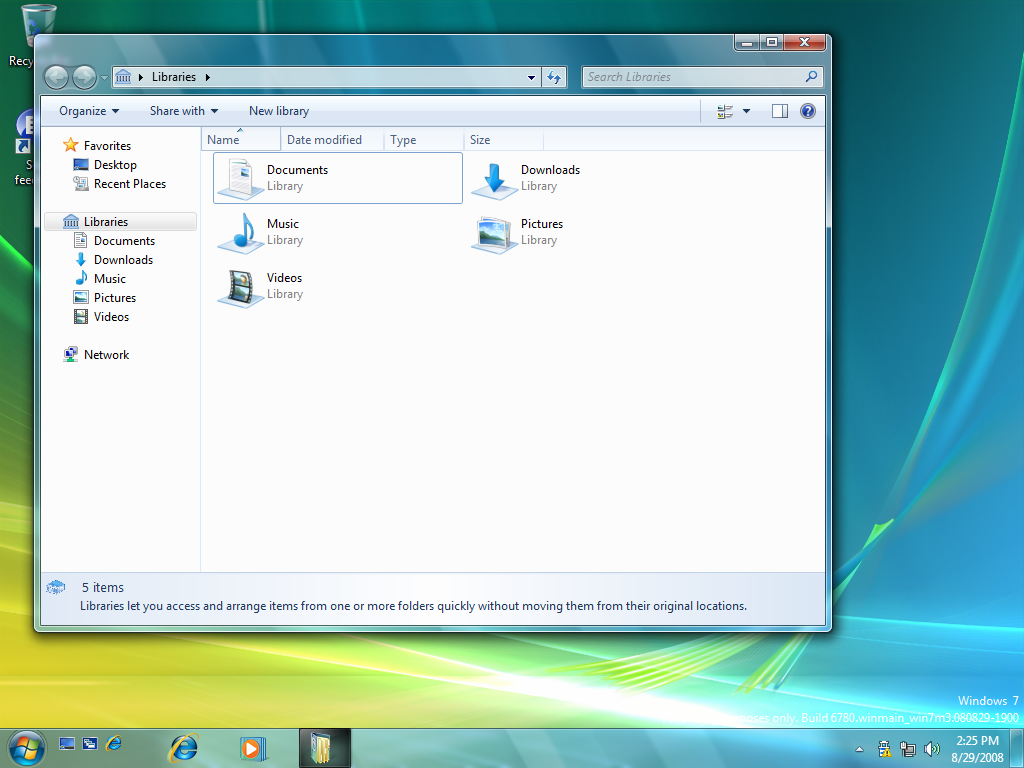The image size is (1024, 768).
Task: Open the Share with dropdown
Action: coord(183,111)
